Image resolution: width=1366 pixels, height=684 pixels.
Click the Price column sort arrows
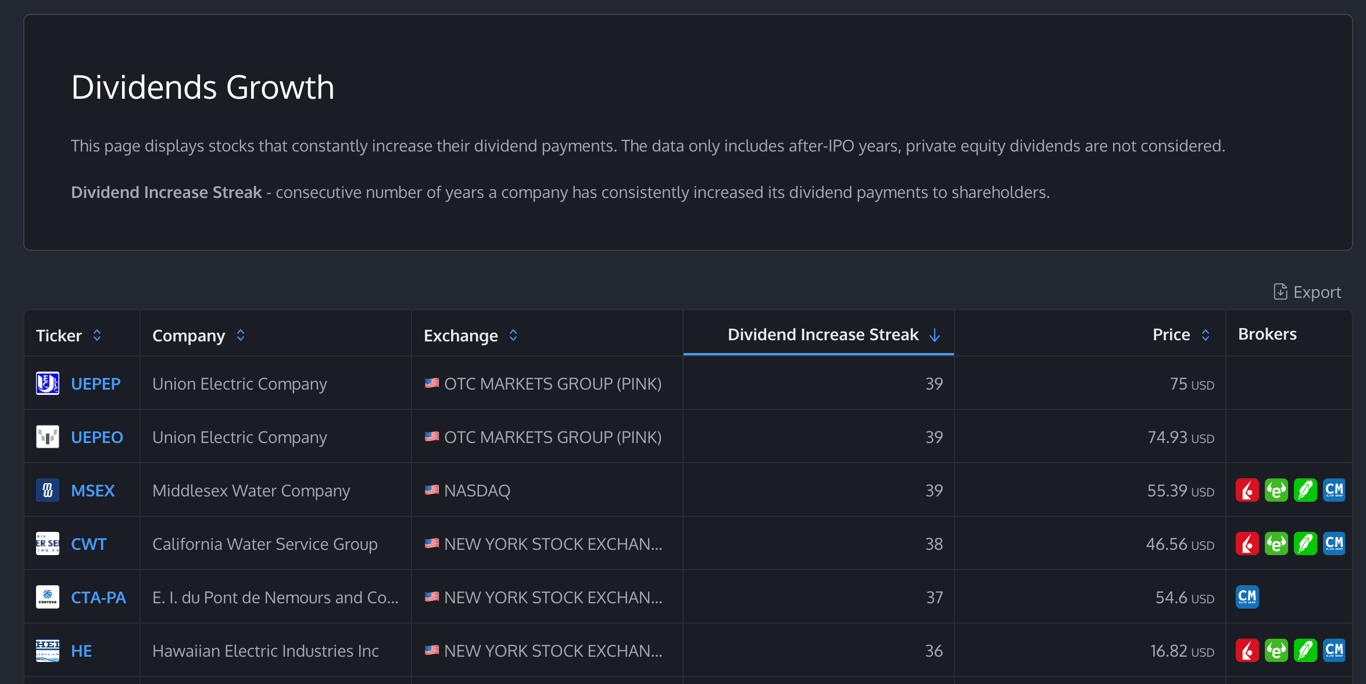point(1205,335)
